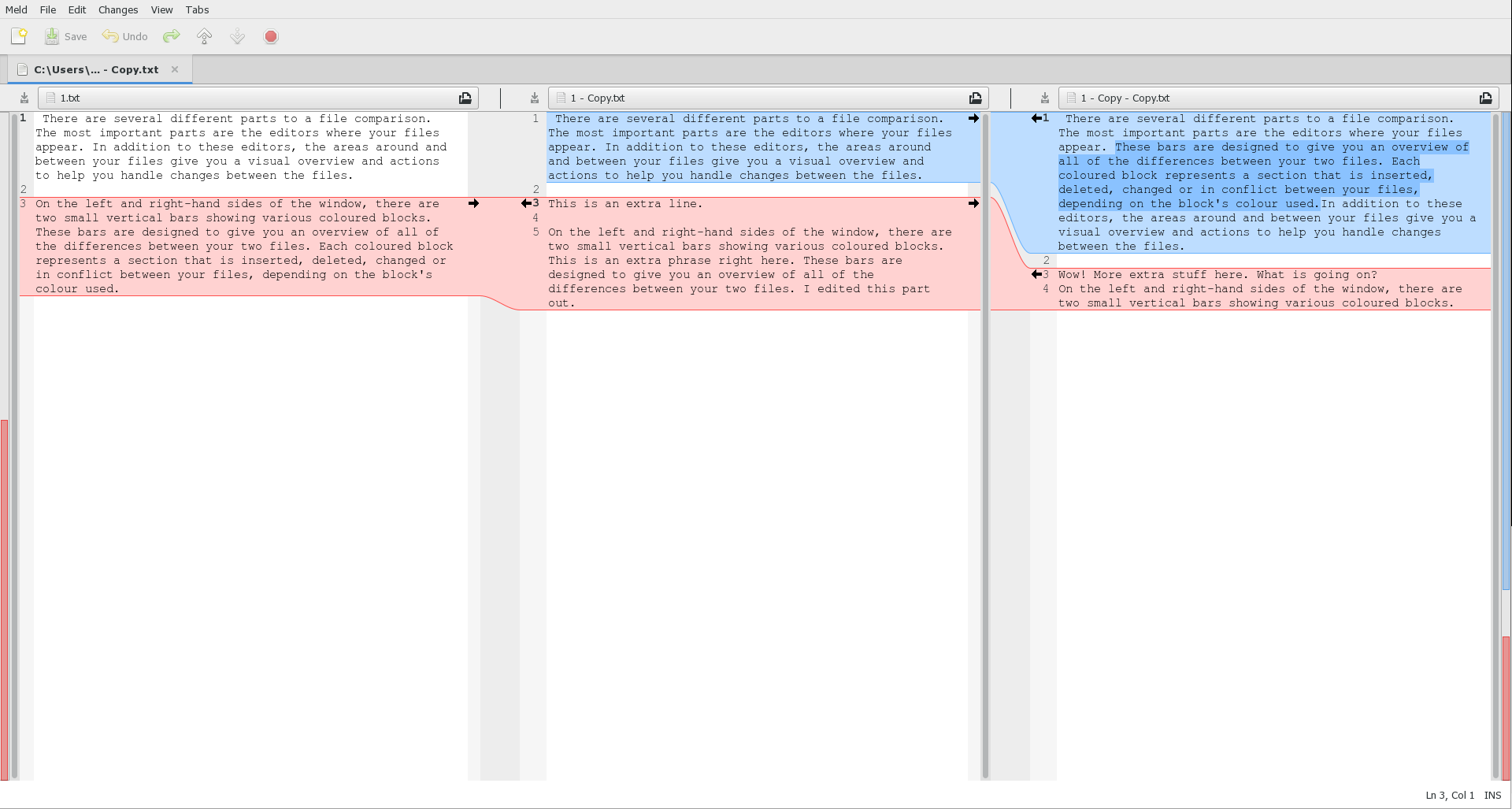Push middle pane line 1 chunk right
This screenshot has height=809, width=1512.
point(973,118)
